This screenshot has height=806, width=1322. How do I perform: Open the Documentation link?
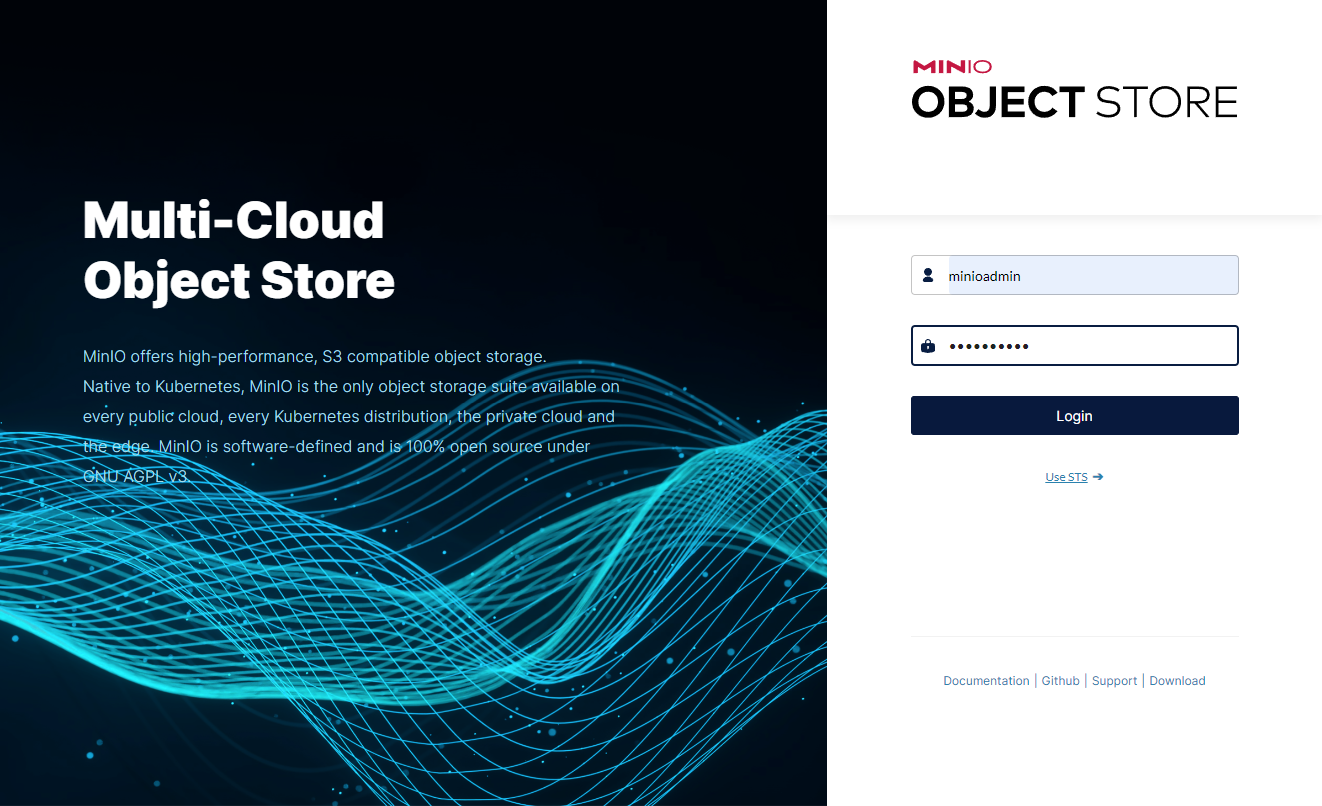[x=986, y=681]
